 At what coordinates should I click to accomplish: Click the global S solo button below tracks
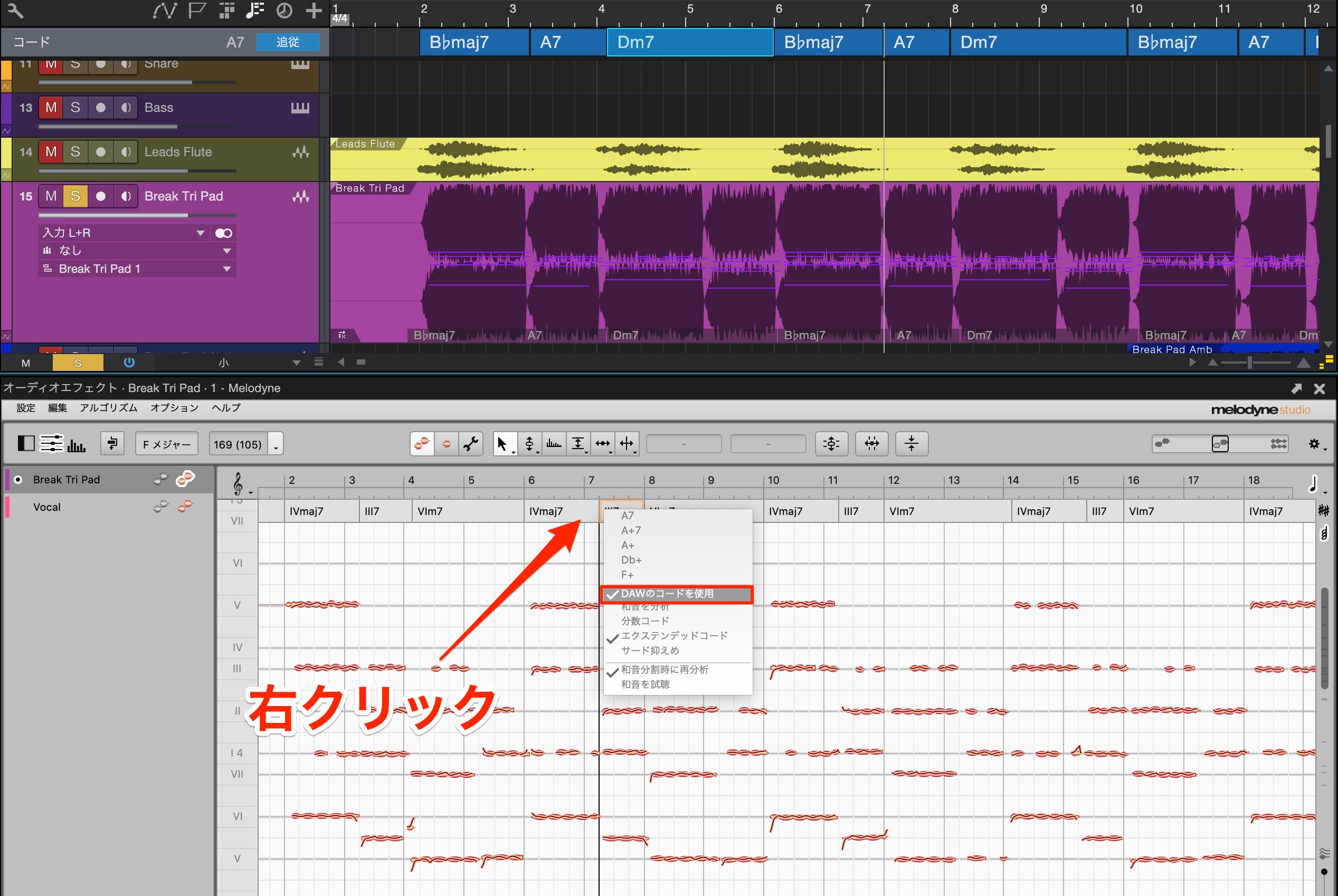tap(78, 363)
